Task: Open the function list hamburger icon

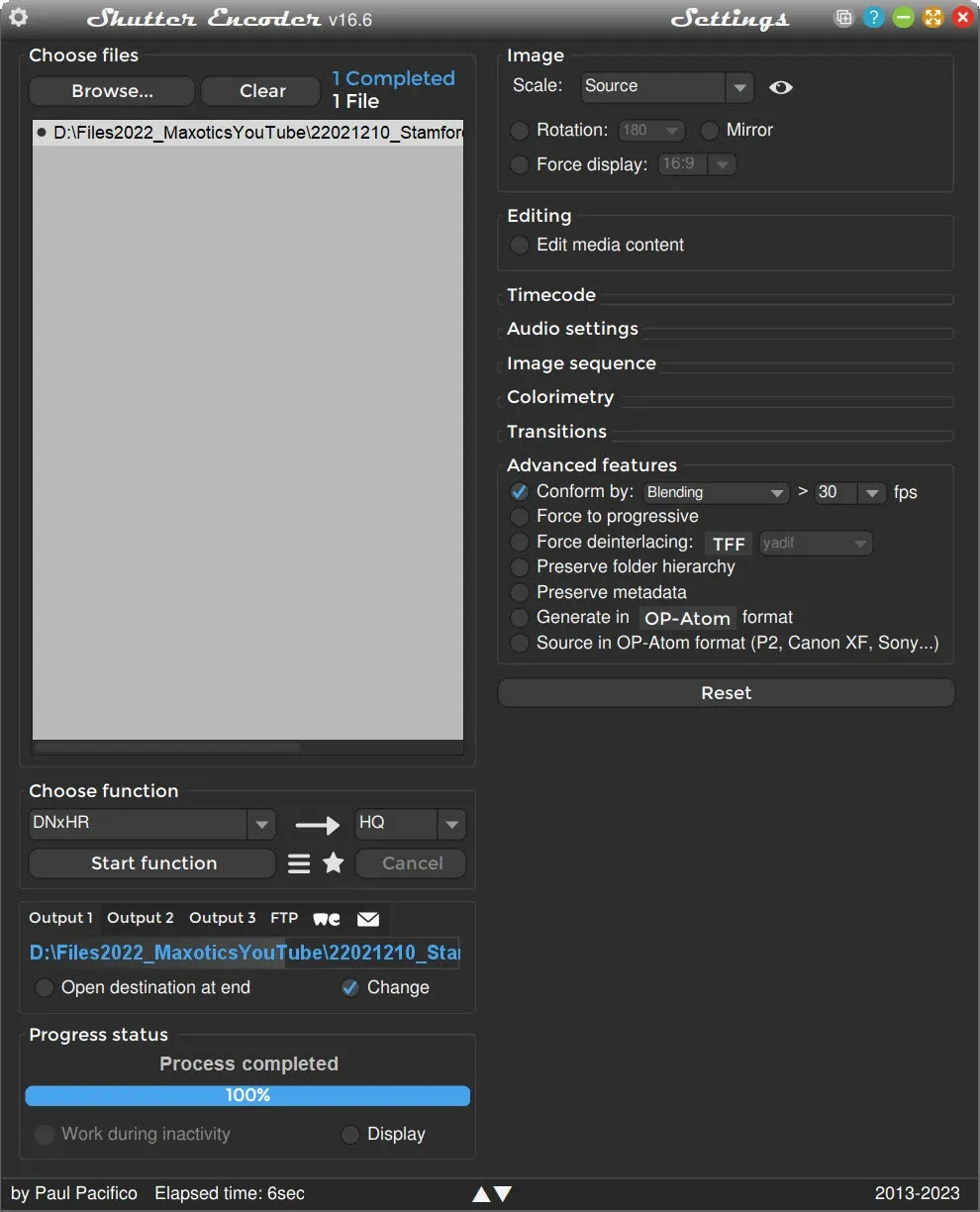Action: pyautogui.click(x=299, y=863)
